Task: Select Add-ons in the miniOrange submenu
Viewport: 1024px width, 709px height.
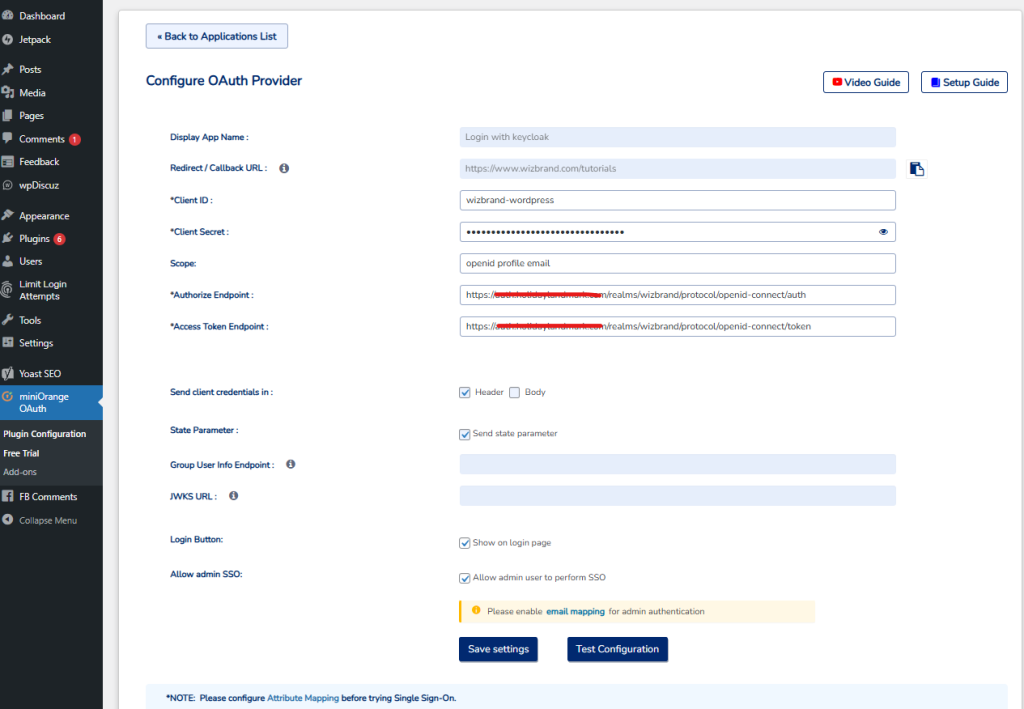Action: (21, 472)
